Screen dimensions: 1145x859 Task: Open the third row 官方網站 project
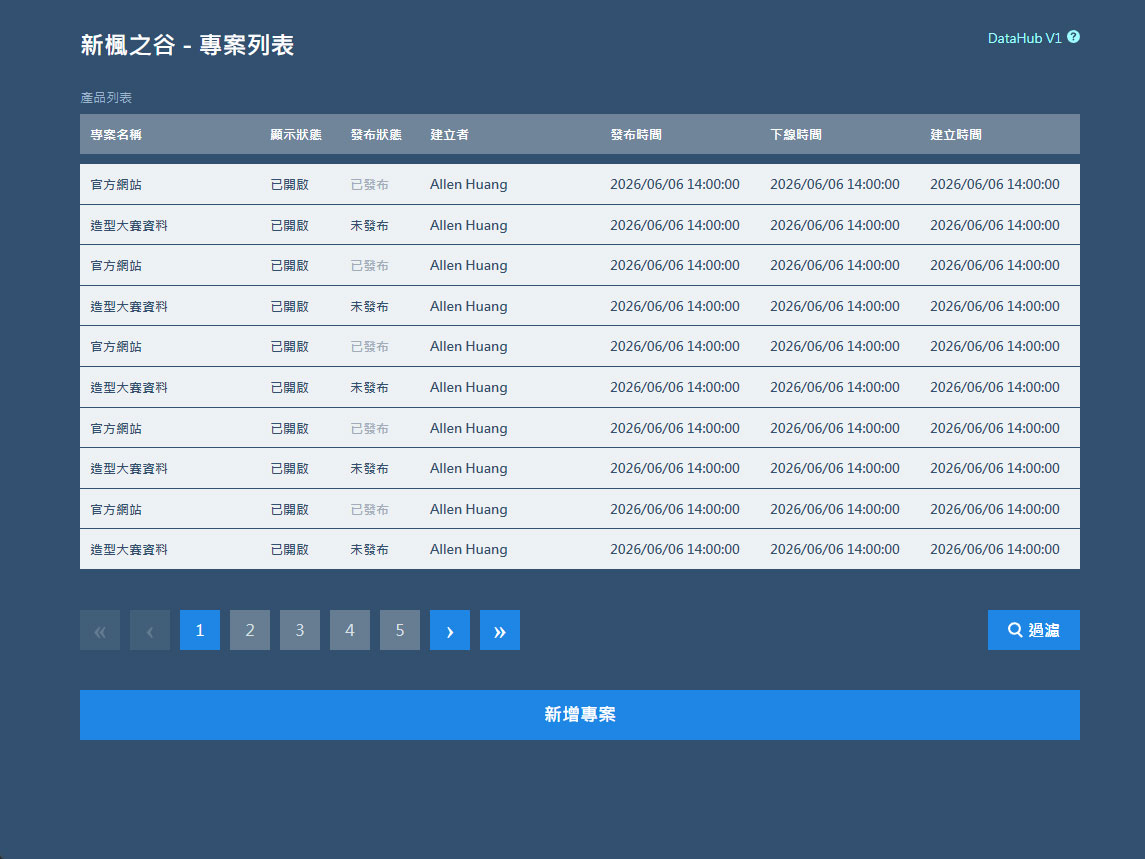click(580, 265)
